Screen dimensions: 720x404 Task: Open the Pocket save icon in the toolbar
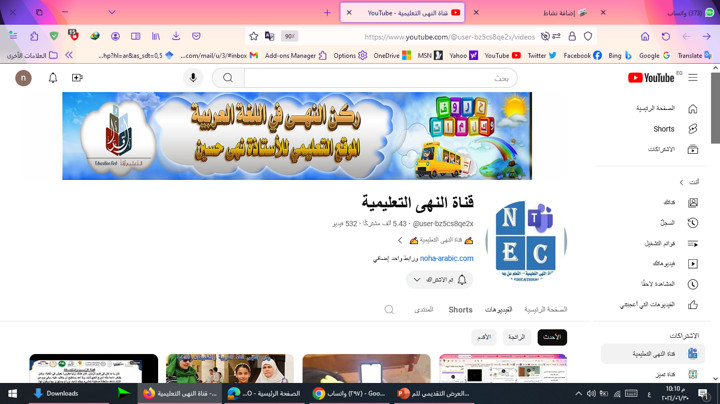[x=196, y=36]
